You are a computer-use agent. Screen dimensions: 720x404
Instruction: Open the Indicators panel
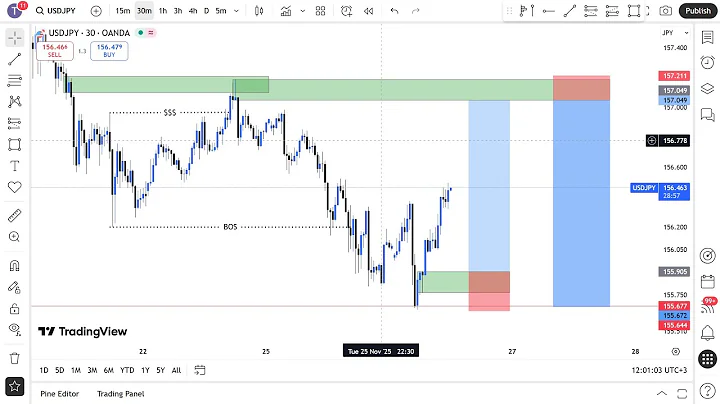(286, 11)
